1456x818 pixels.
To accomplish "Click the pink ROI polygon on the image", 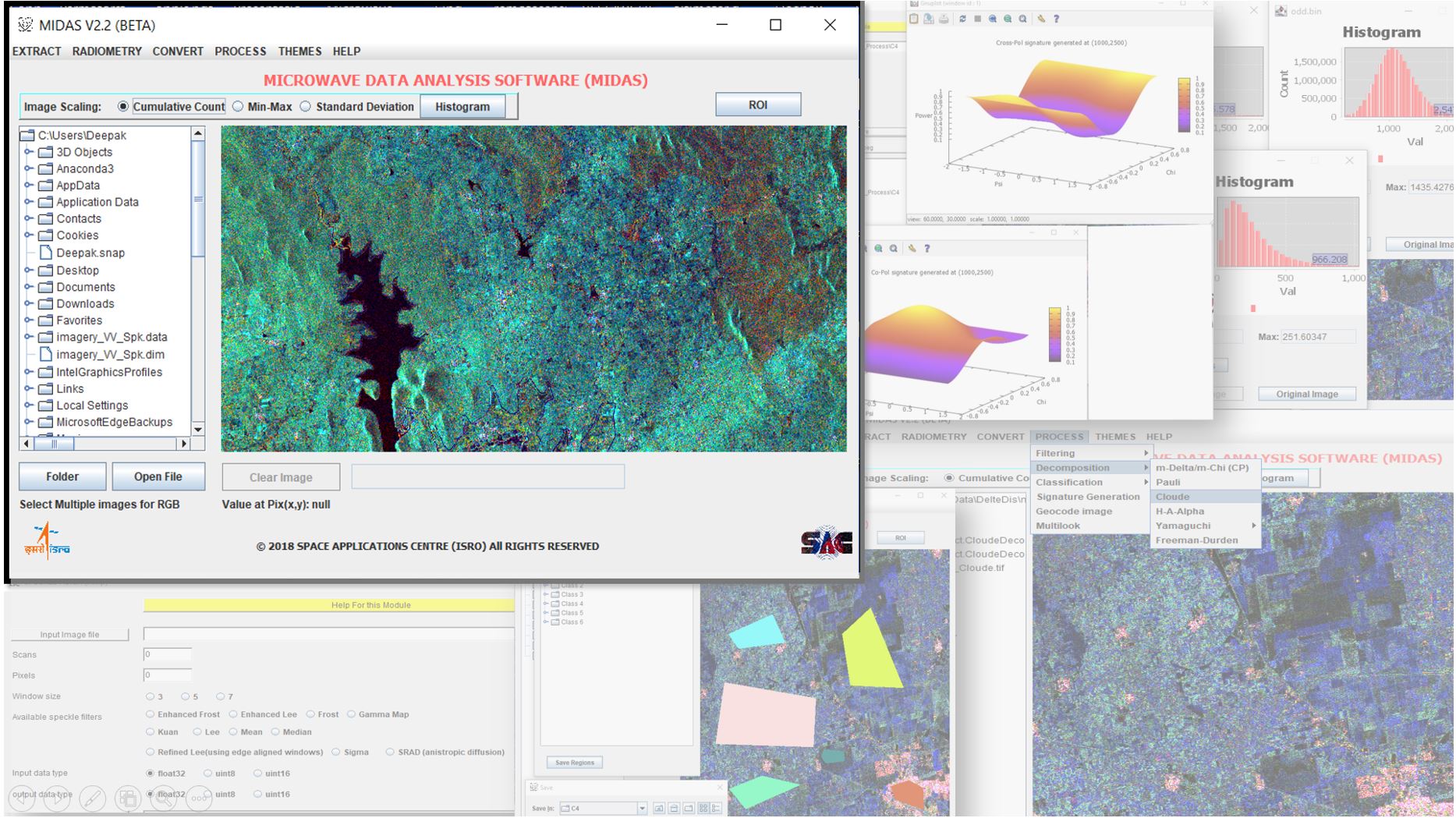I will (x=765, y=716).
